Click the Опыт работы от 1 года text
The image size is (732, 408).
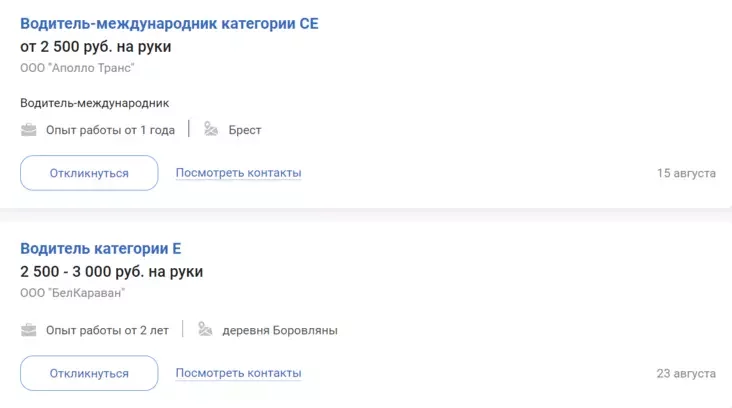click(x=110, y=130)
